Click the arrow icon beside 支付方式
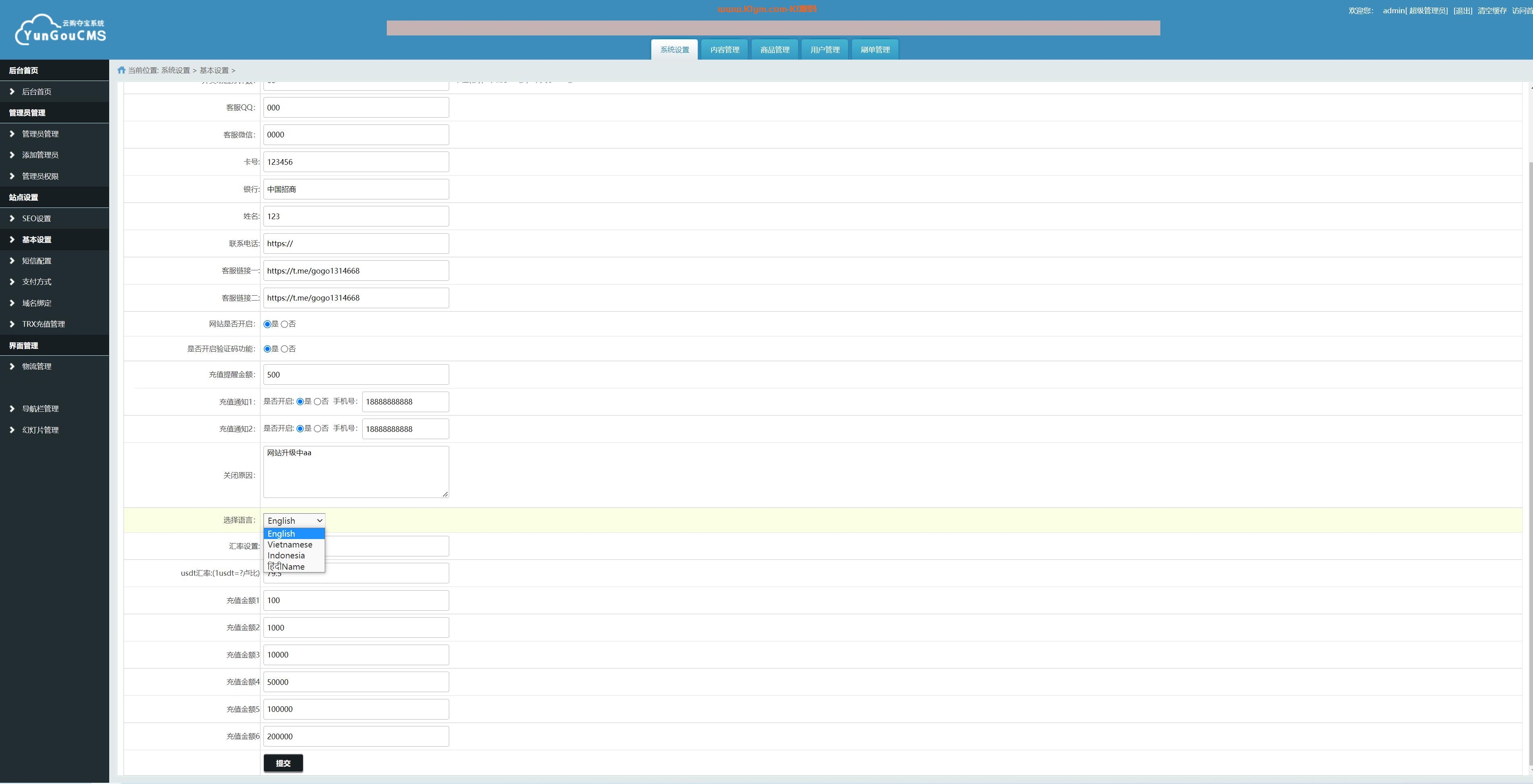1533x784 pixels. (12, 282)
